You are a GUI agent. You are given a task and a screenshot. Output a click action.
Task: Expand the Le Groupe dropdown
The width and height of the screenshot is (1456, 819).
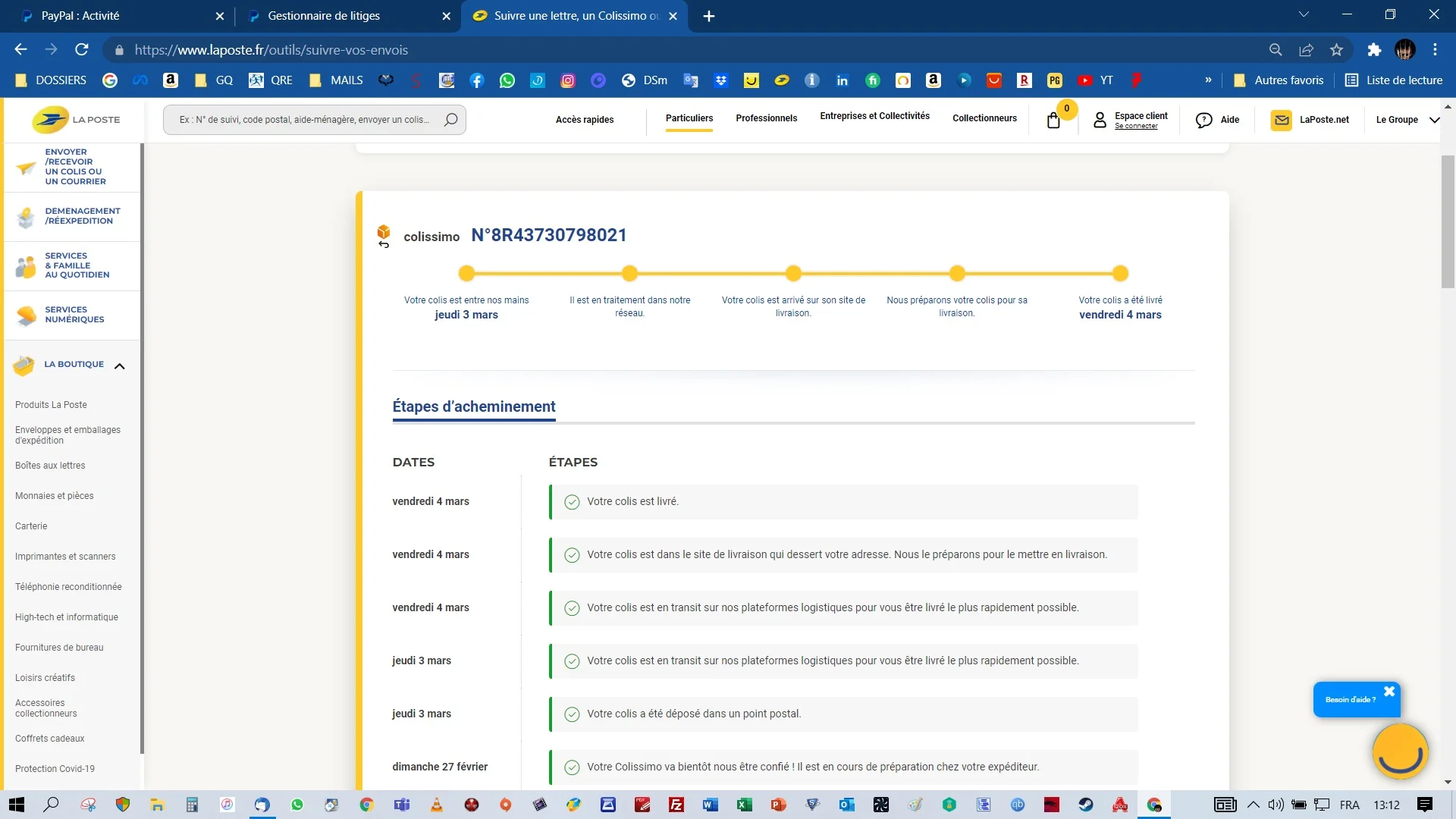click(x=1434, y=120)
